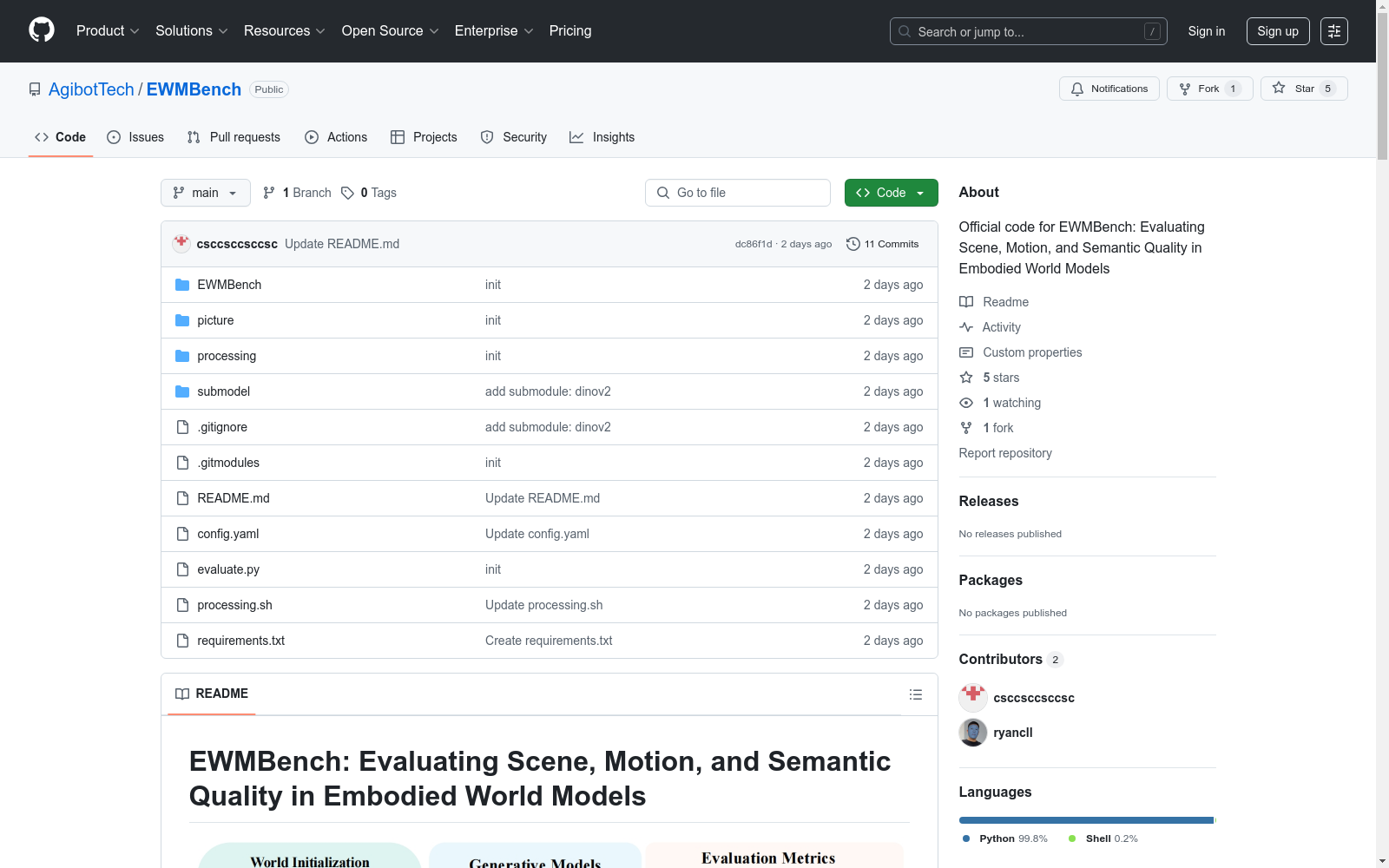Open the global navigation command palette icon

pos(1334,31)
